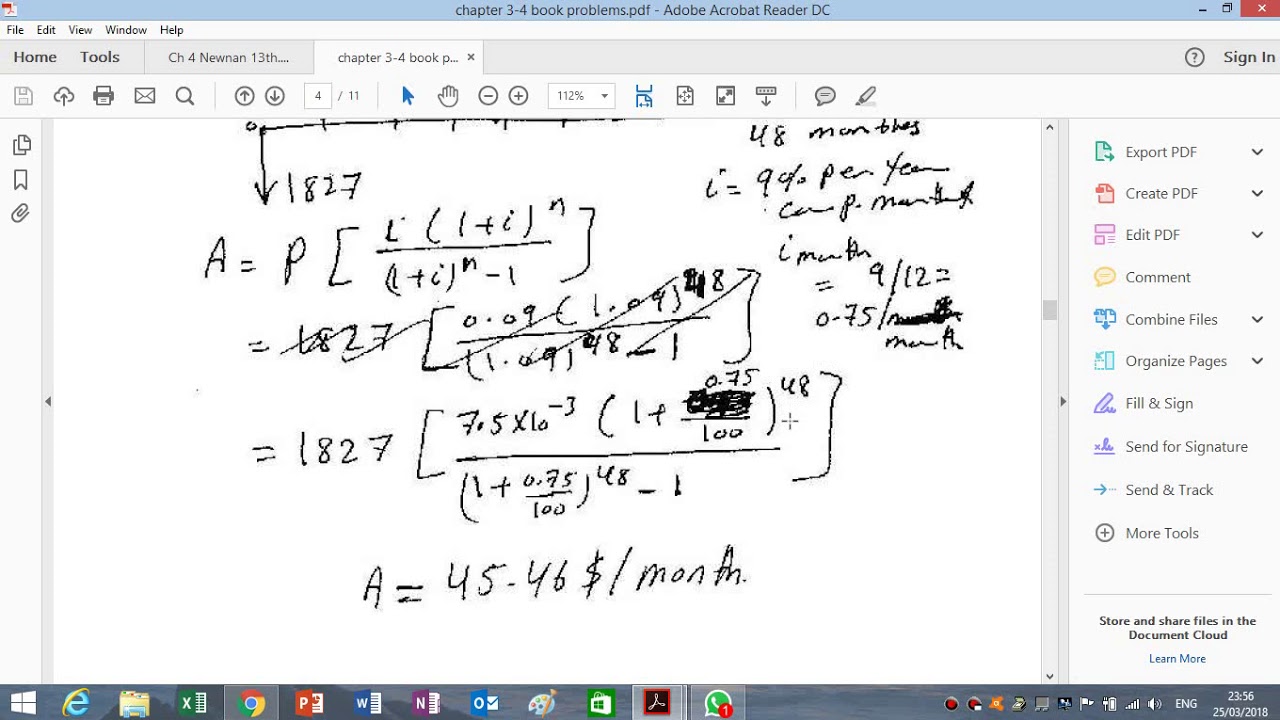Zoom out with the minus icon
This screenshot has width=1280, height=720.
(x=488, y=96)
